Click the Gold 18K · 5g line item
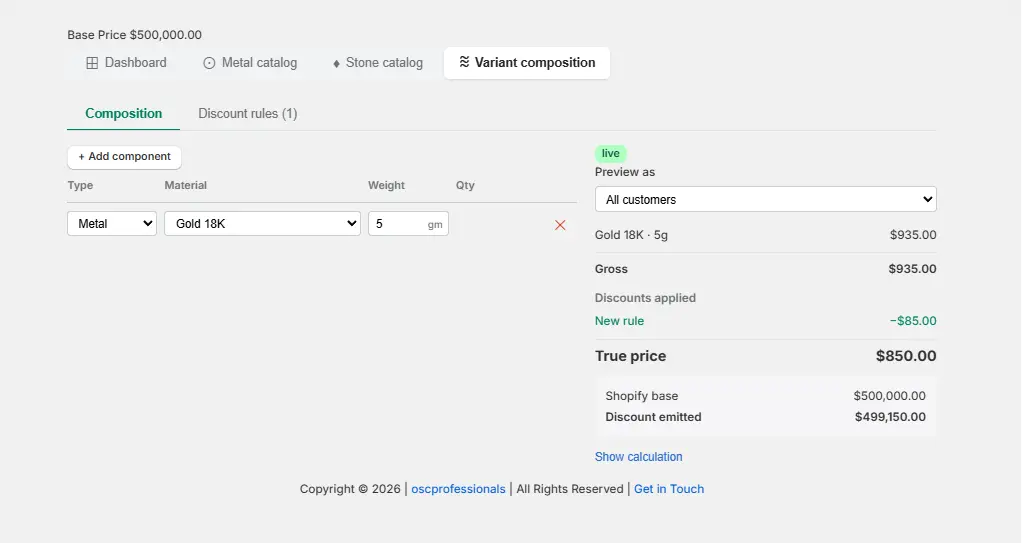Screen dimensions: 1022x543 632,235
